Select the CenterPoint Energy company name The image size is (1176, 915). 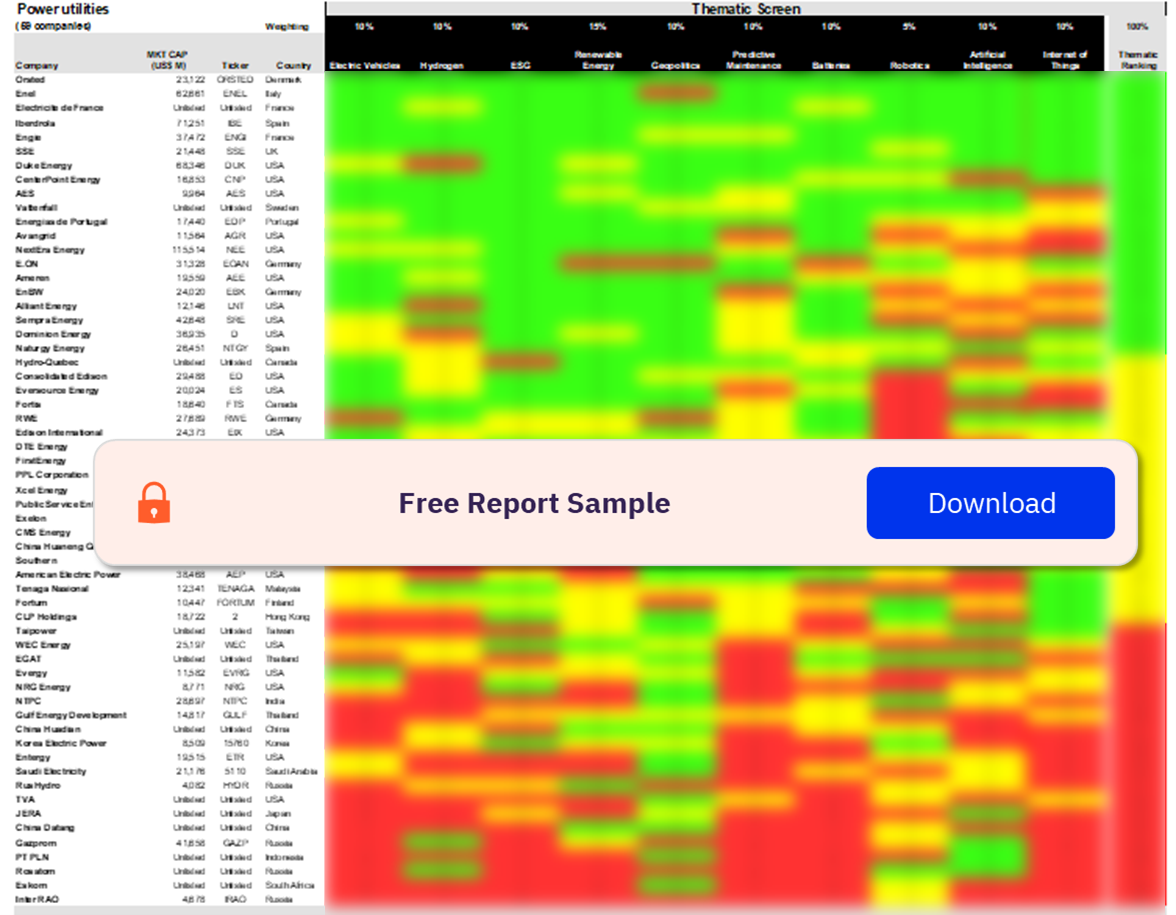(58, 179)
